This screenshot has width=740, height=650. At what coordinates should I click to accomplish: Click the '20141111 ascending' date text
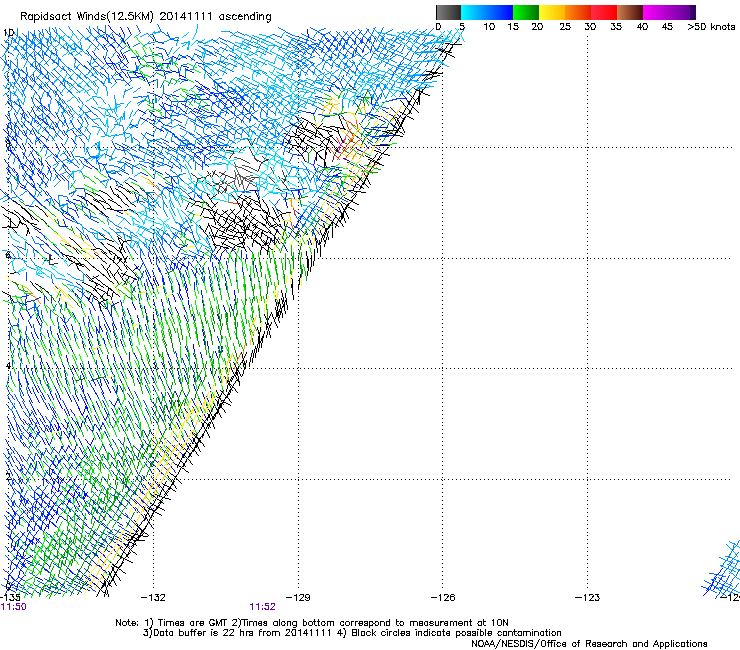pos(216,17)
